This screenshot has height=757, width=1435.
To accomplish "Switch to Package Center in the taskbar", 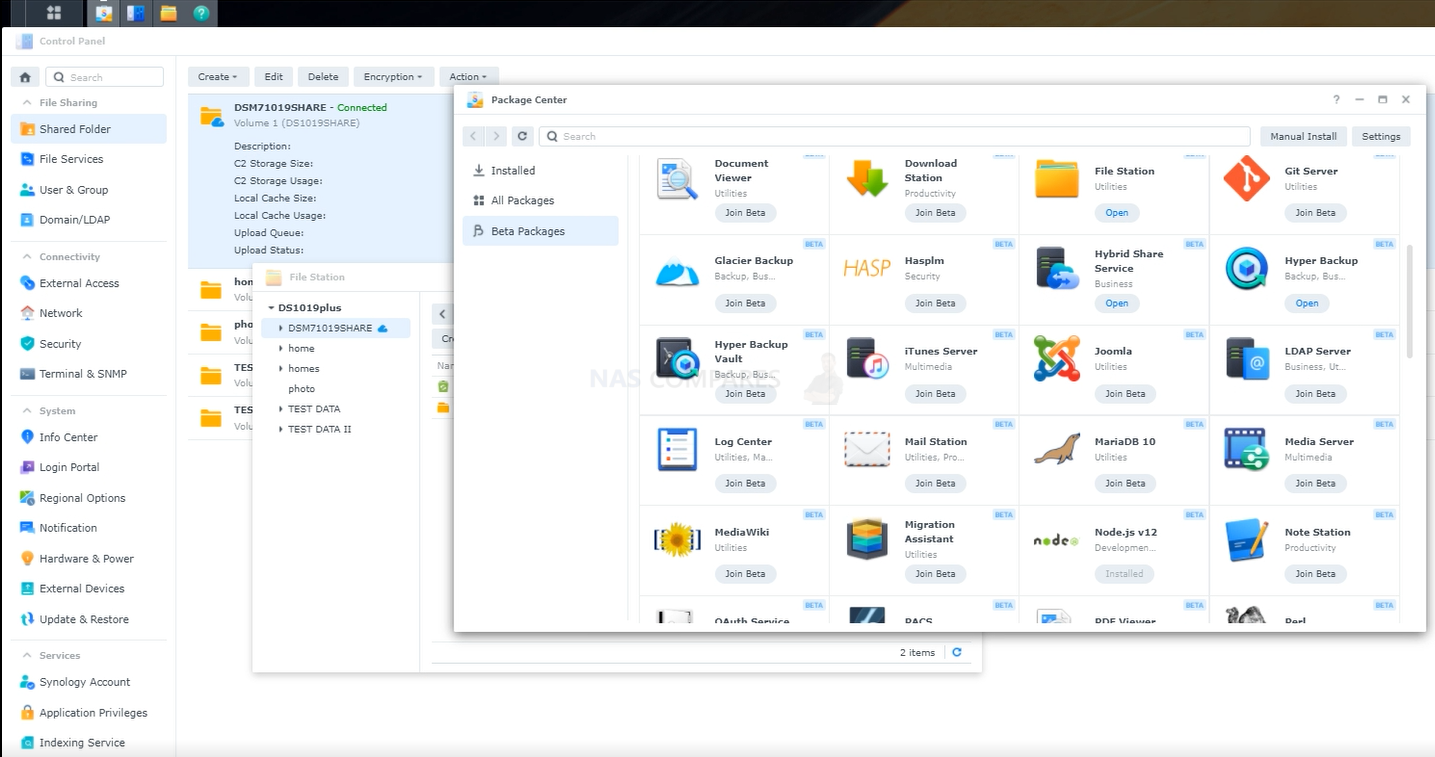I will (103, 13).
